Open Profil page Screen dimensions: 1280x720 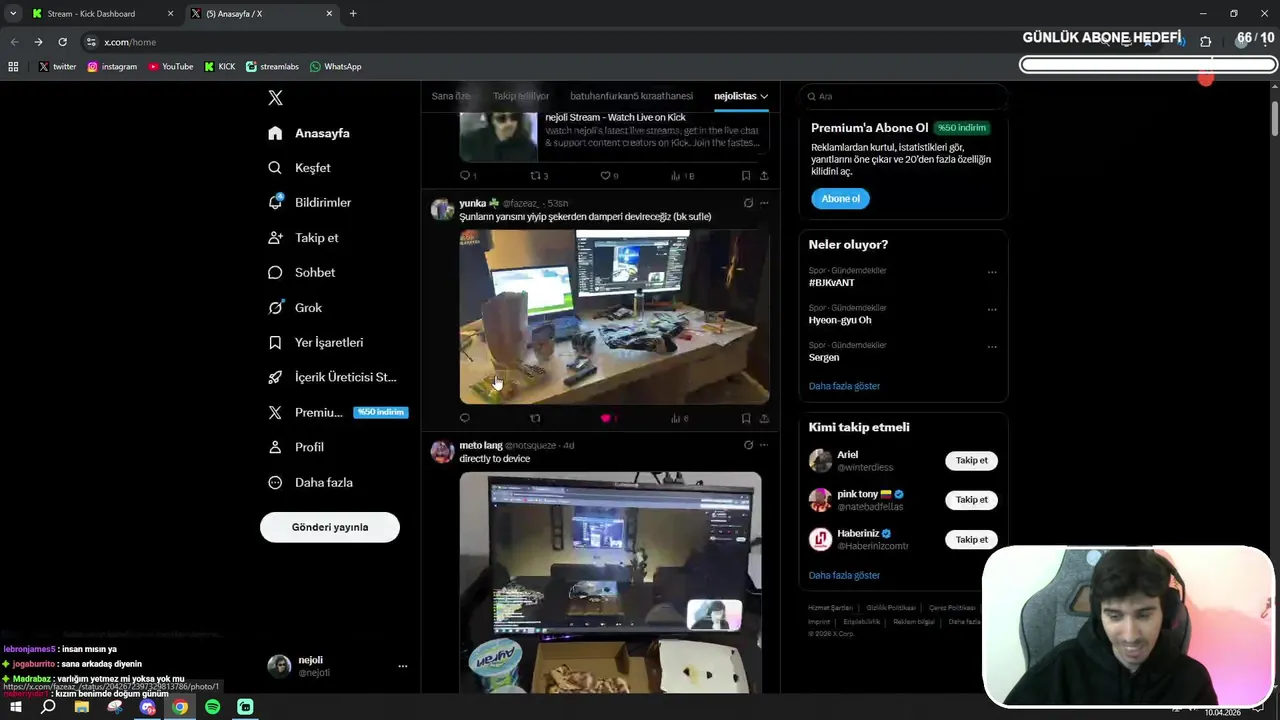296,447
